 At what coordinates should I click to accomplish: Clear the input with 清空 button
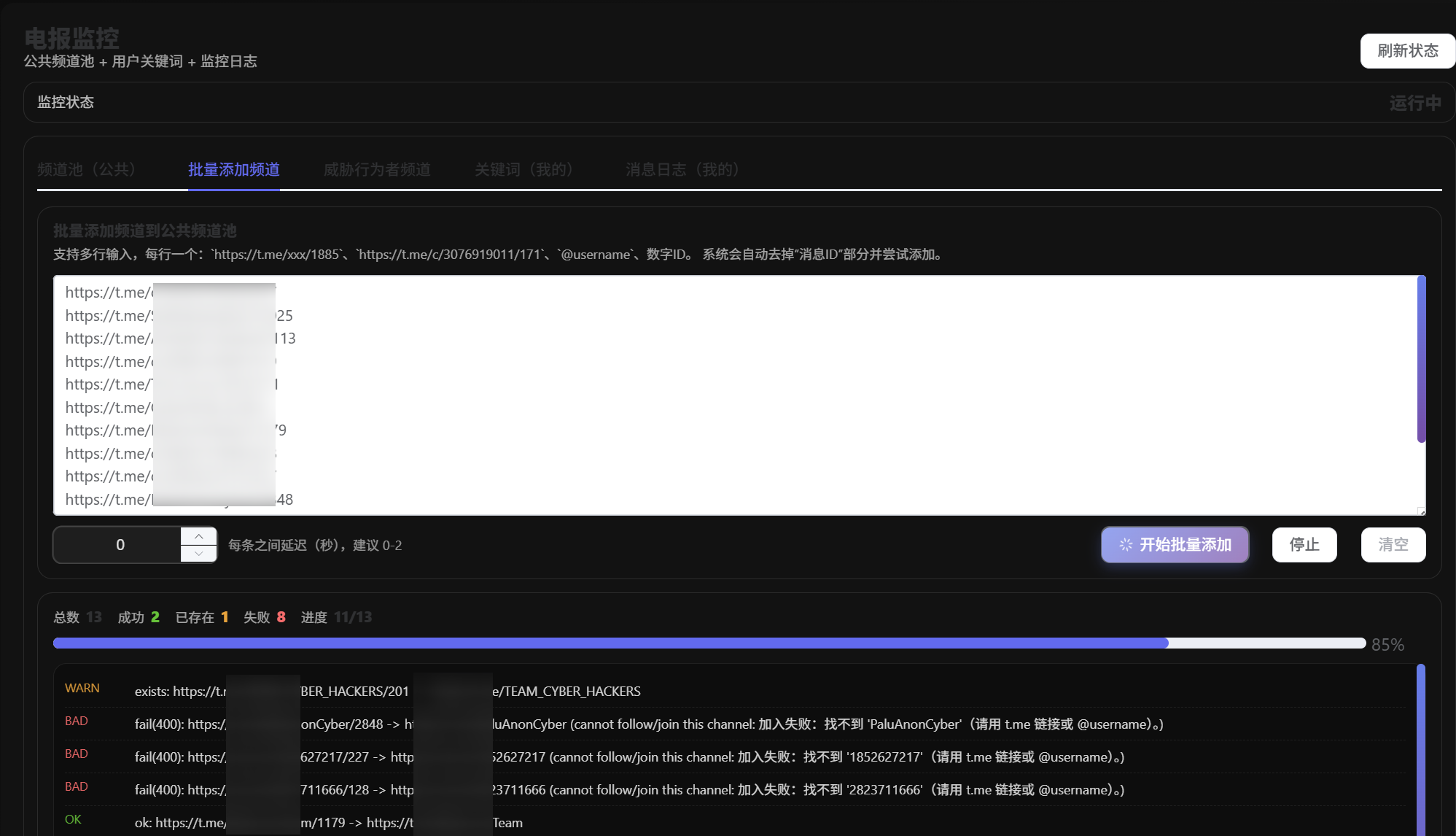[1393, 544]
